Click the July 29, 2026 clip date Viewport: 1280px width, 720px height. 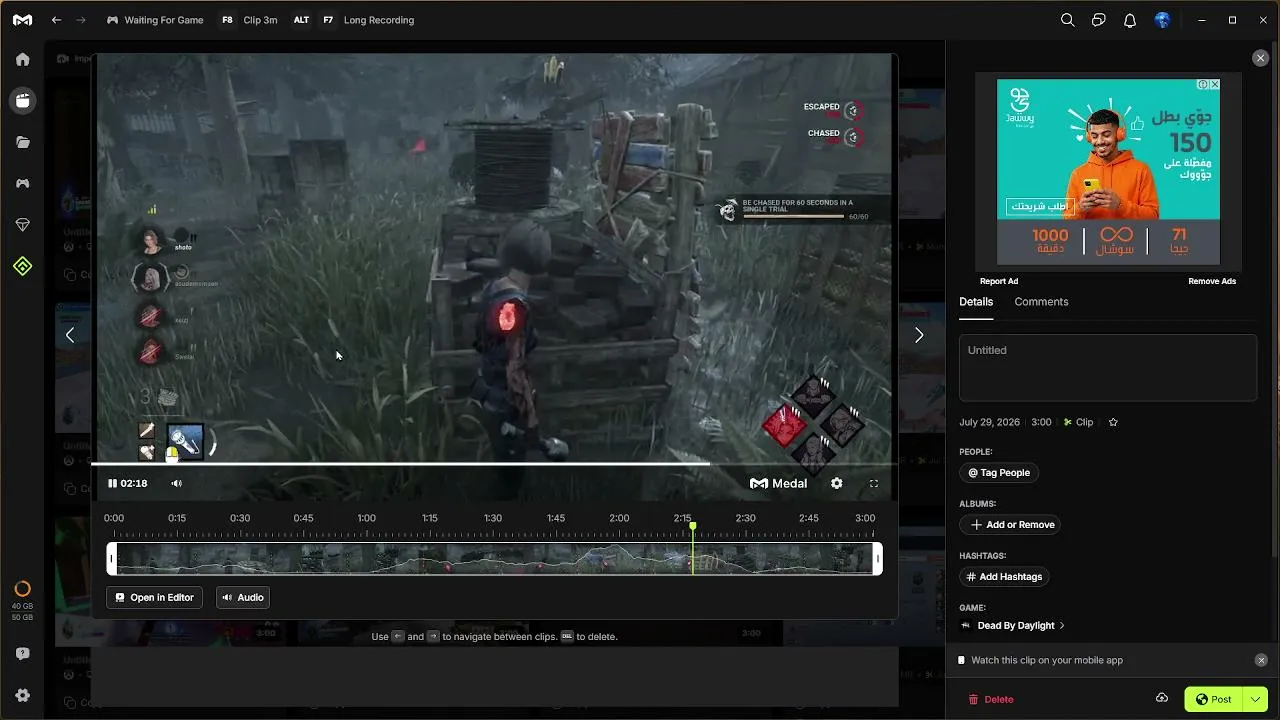tap(989, 422)
